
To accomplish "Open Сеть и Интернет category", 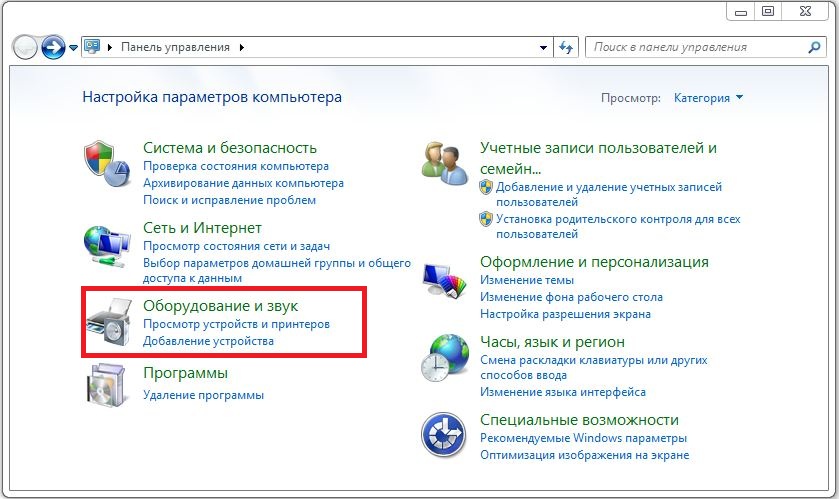I will coord(202,228).
